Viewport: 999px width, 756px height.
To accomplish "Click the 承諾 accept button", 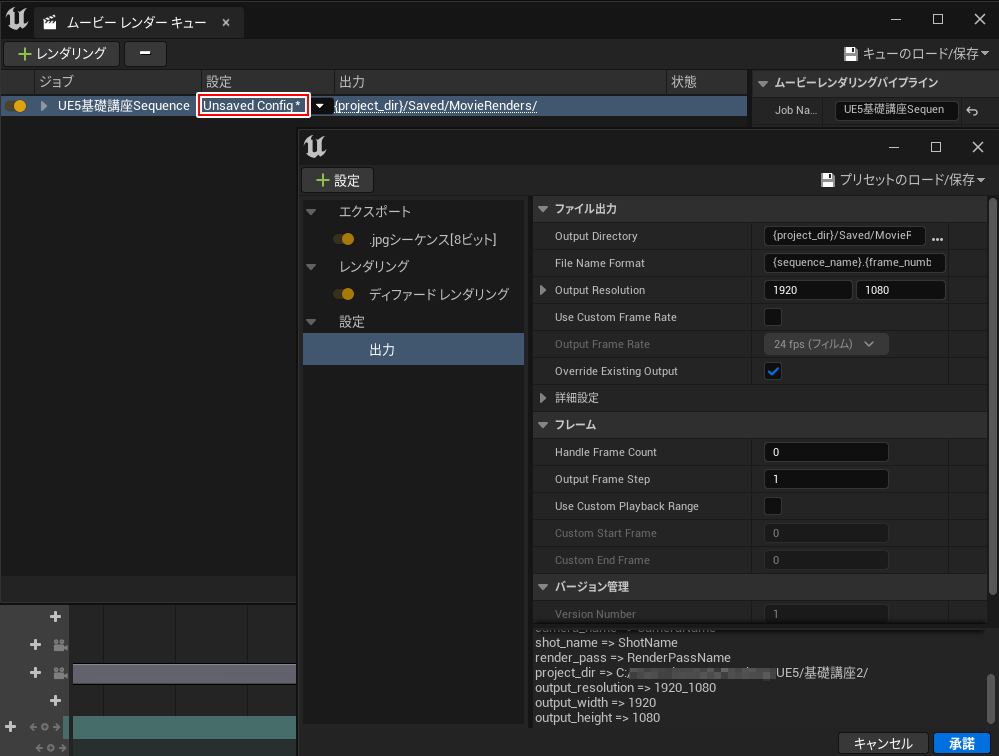I will click(x=961, y=743).
